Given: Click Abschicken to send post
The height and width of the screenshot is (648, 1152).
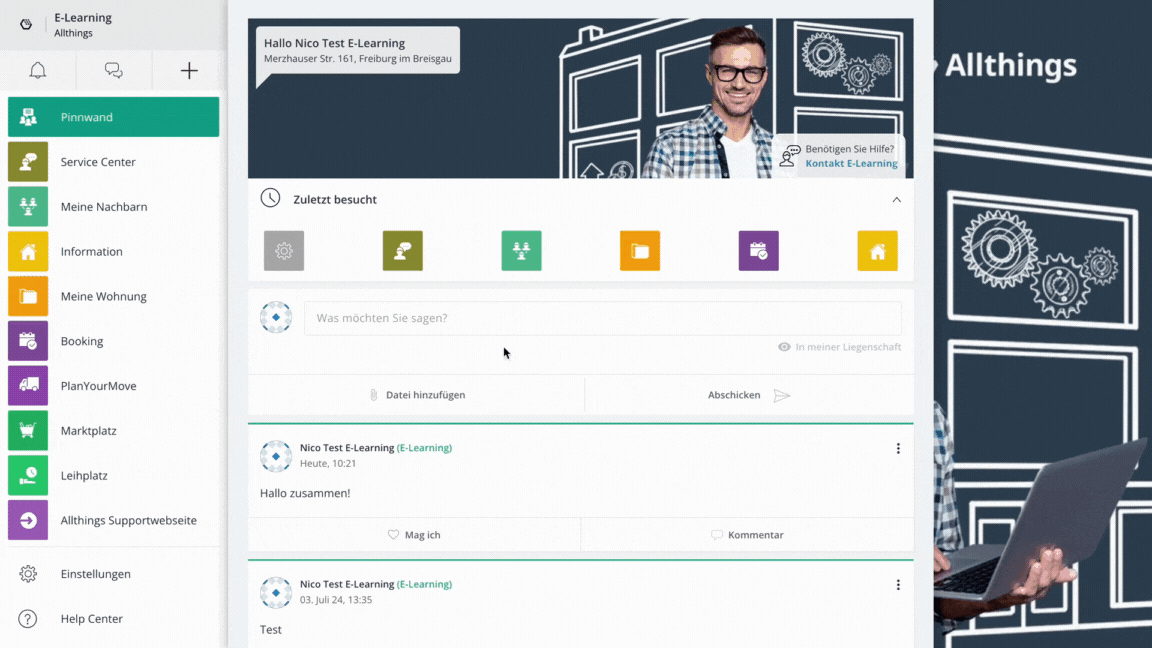Looking at the screenshot, I should click(749, 395).
